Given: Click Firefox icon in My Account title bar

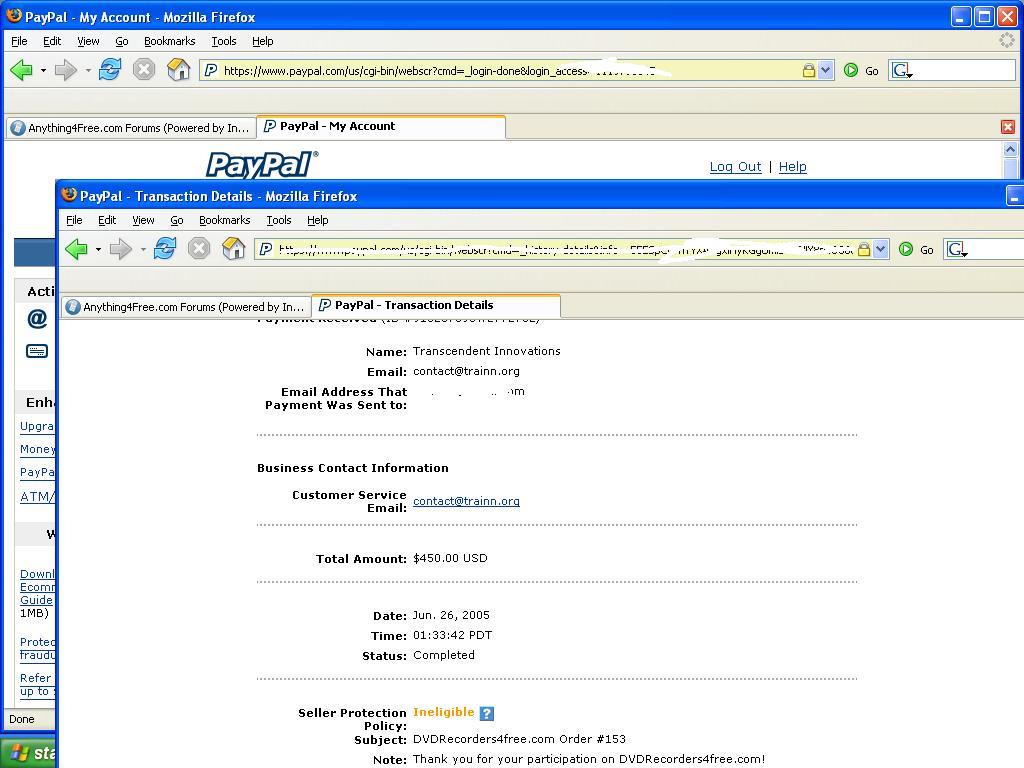Looking at the screenshot, I should tap(14, 16).
